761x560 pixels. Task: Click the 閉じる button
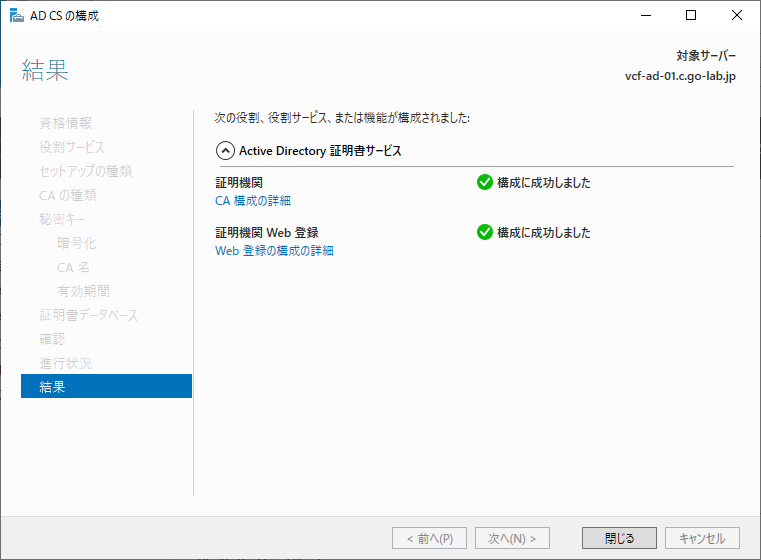619,538
